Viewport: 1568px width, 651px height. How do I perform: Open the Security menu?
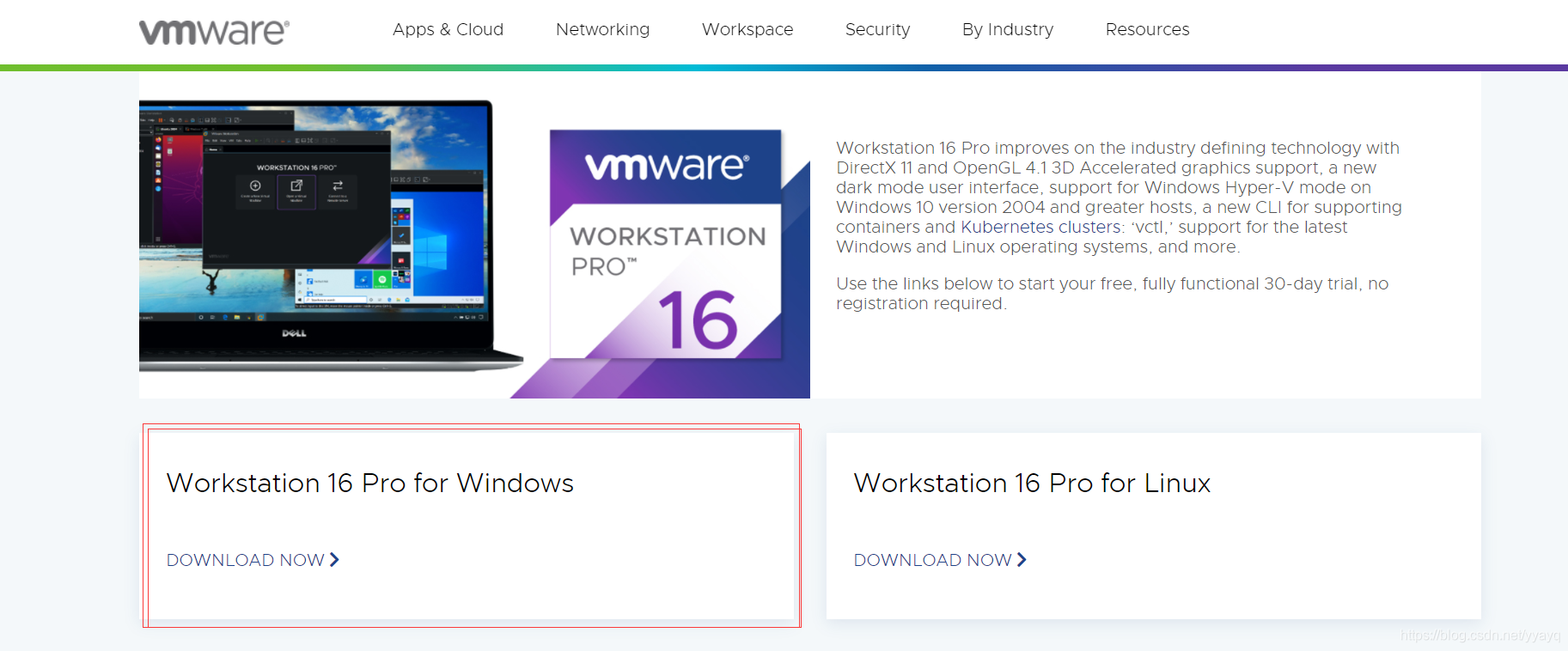pyautogui.click(x=877, y=29)
